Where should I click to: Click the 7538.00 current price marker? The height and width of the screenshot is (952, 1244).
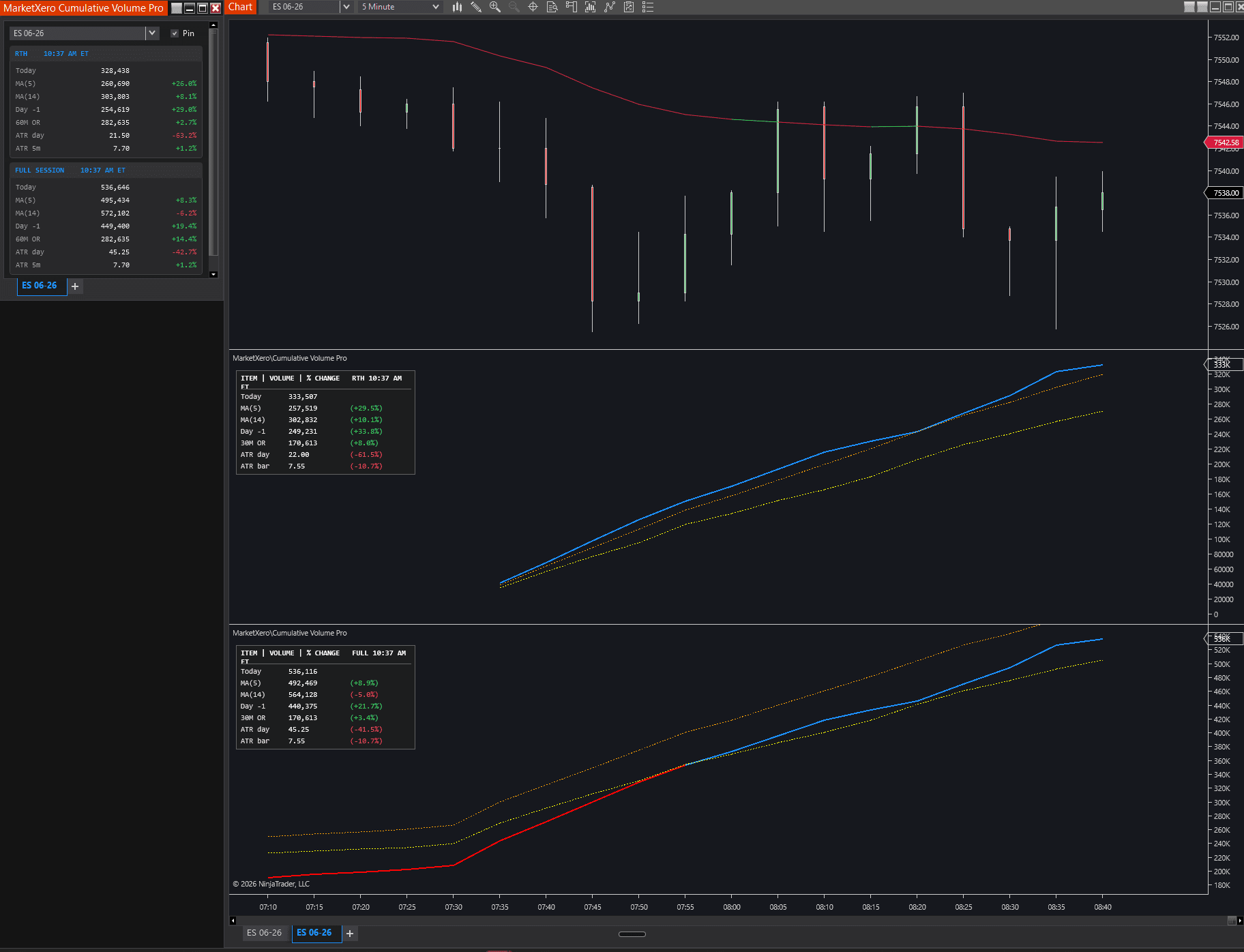(1225, 193)
